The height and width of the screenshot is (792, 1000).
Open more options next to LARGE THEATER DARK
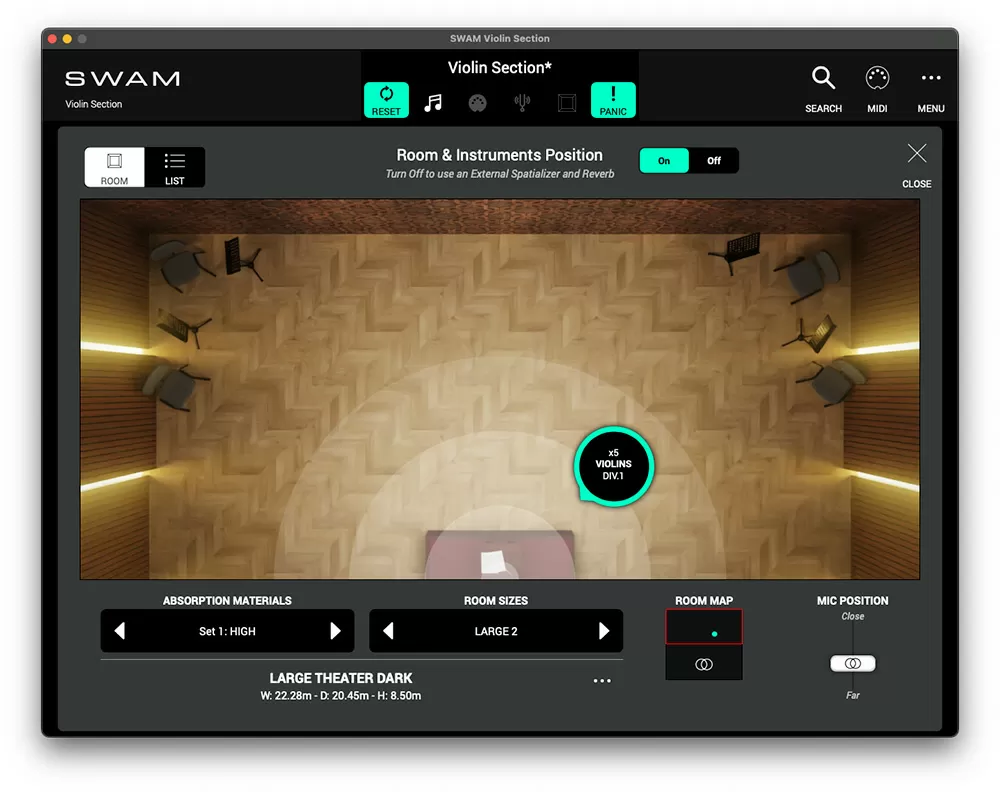tap(602, 680)
